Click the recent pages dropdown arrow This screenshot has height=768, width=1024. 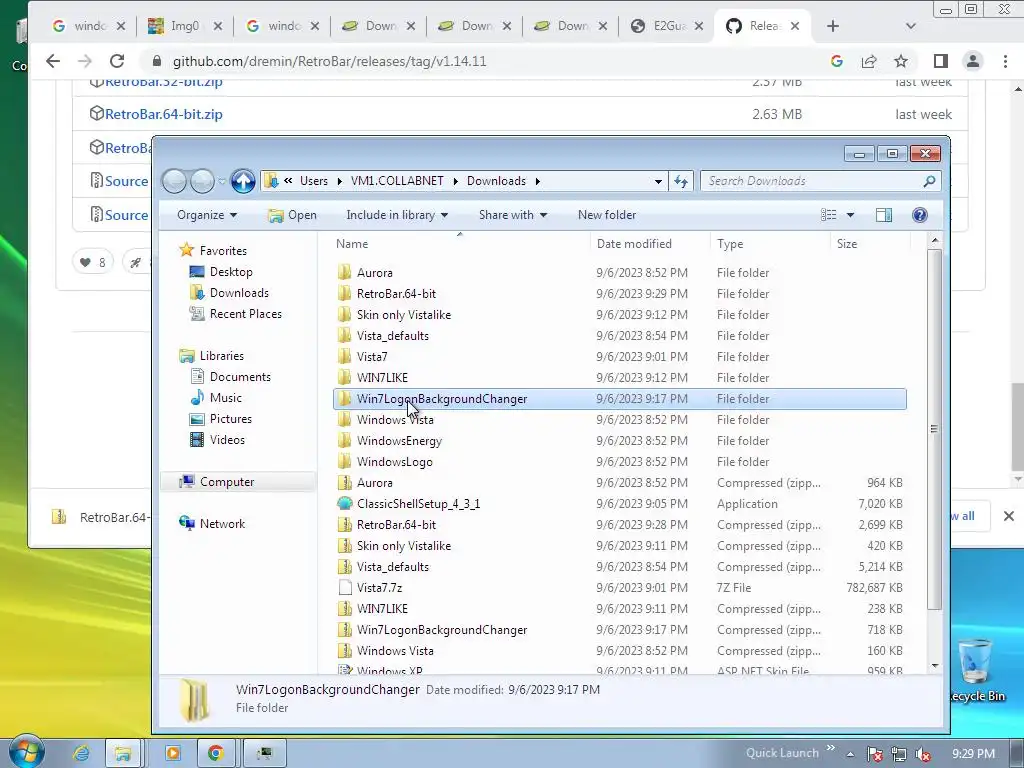(x=222, y=182)
